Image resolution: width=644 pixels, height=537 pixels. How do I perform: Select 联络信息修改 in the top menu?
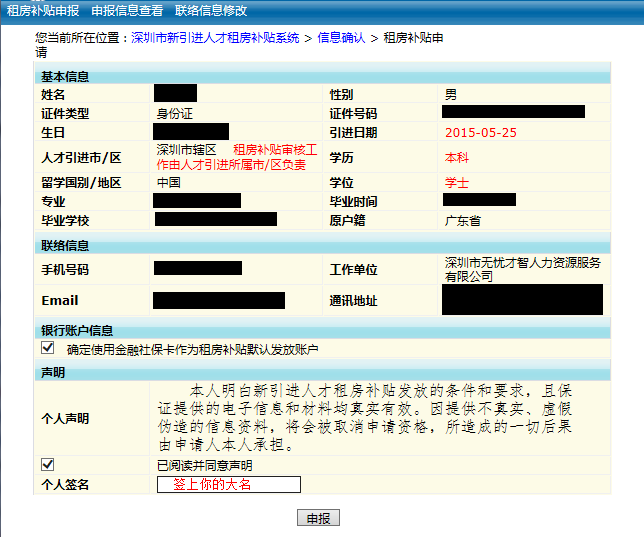pyautogui.click(x=211, y=10)
